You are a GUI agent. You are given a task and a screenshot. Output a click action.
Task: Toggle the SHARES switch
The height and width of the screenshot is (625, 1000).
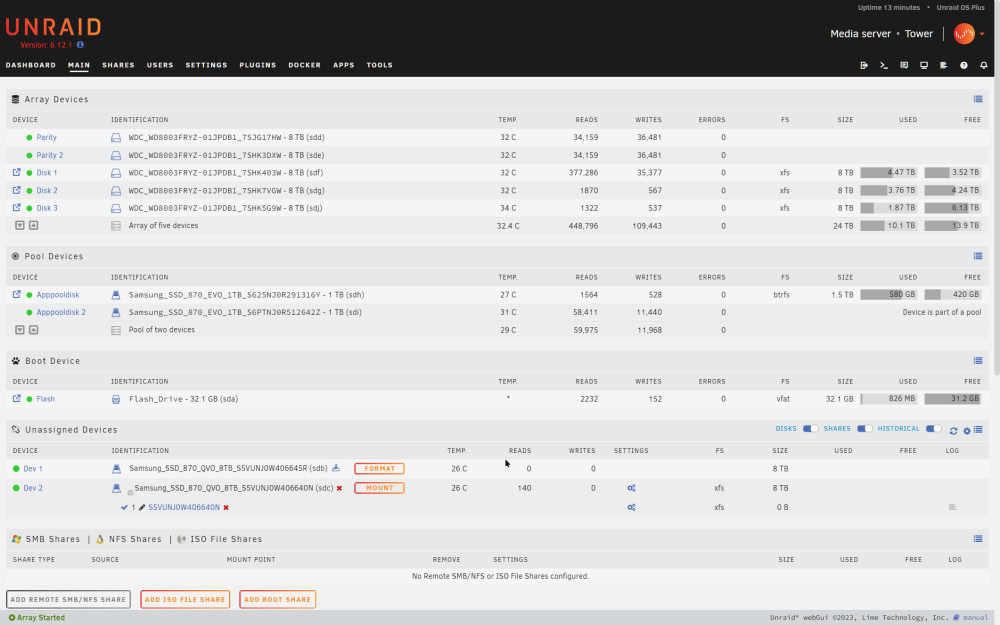tap(864, 429)
